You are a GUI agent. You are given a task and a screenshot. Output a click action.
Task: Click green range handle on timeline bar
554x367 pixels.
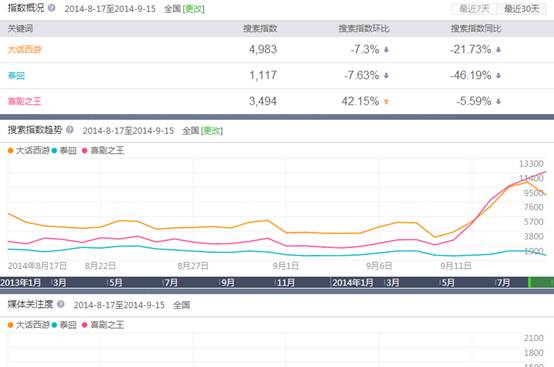point(530,283)
